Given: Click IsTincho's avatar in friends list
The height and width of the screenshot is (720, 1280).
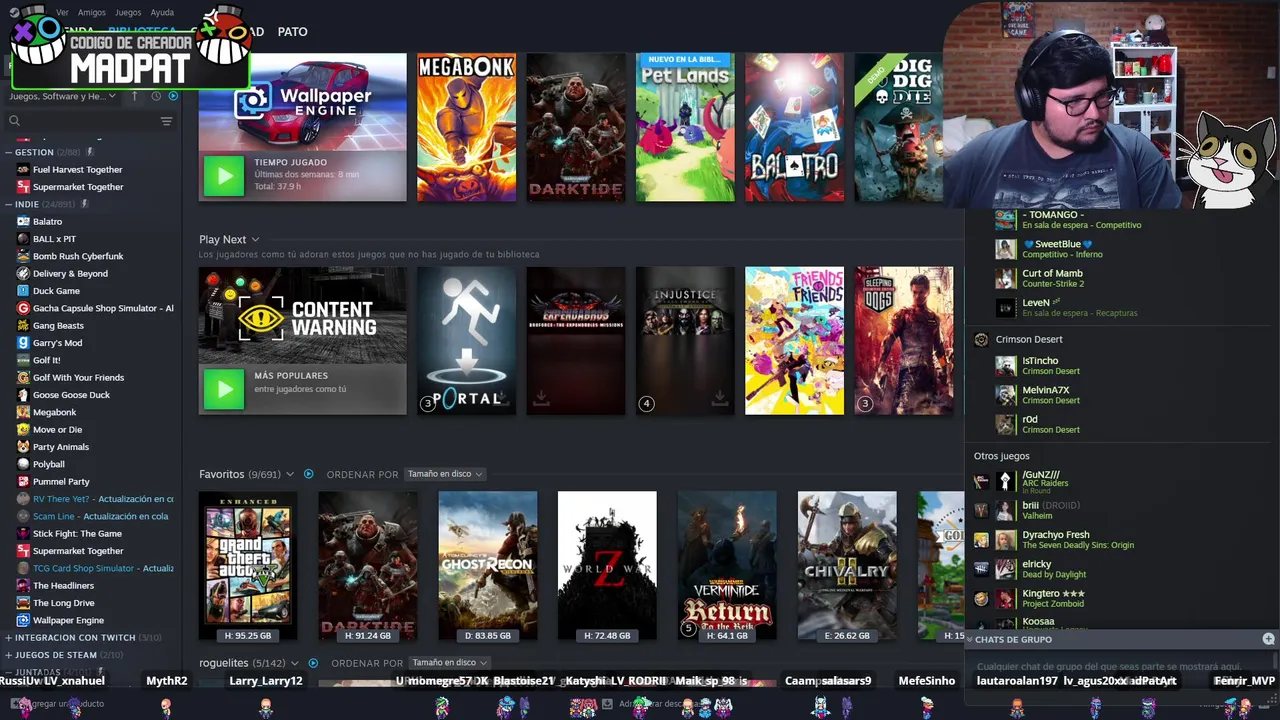Looking at the screenshot, I should 1005,365.
